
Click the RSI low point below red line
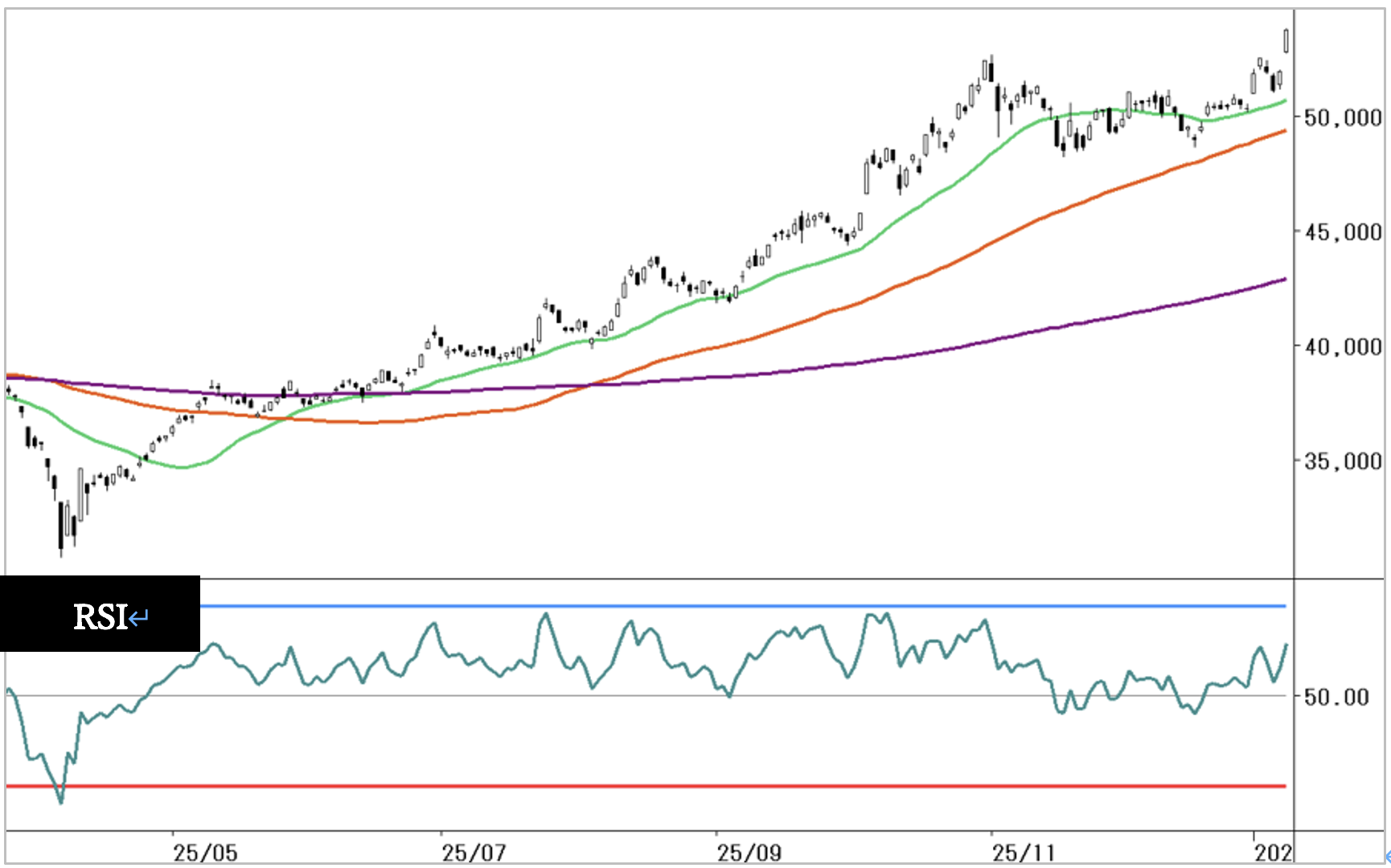tap(61, 800)
